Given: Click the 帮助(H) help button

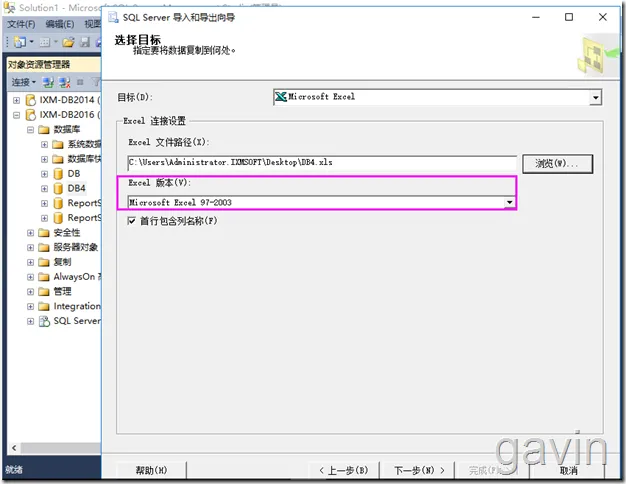Looking at the screenshot, I should [151, 470].
